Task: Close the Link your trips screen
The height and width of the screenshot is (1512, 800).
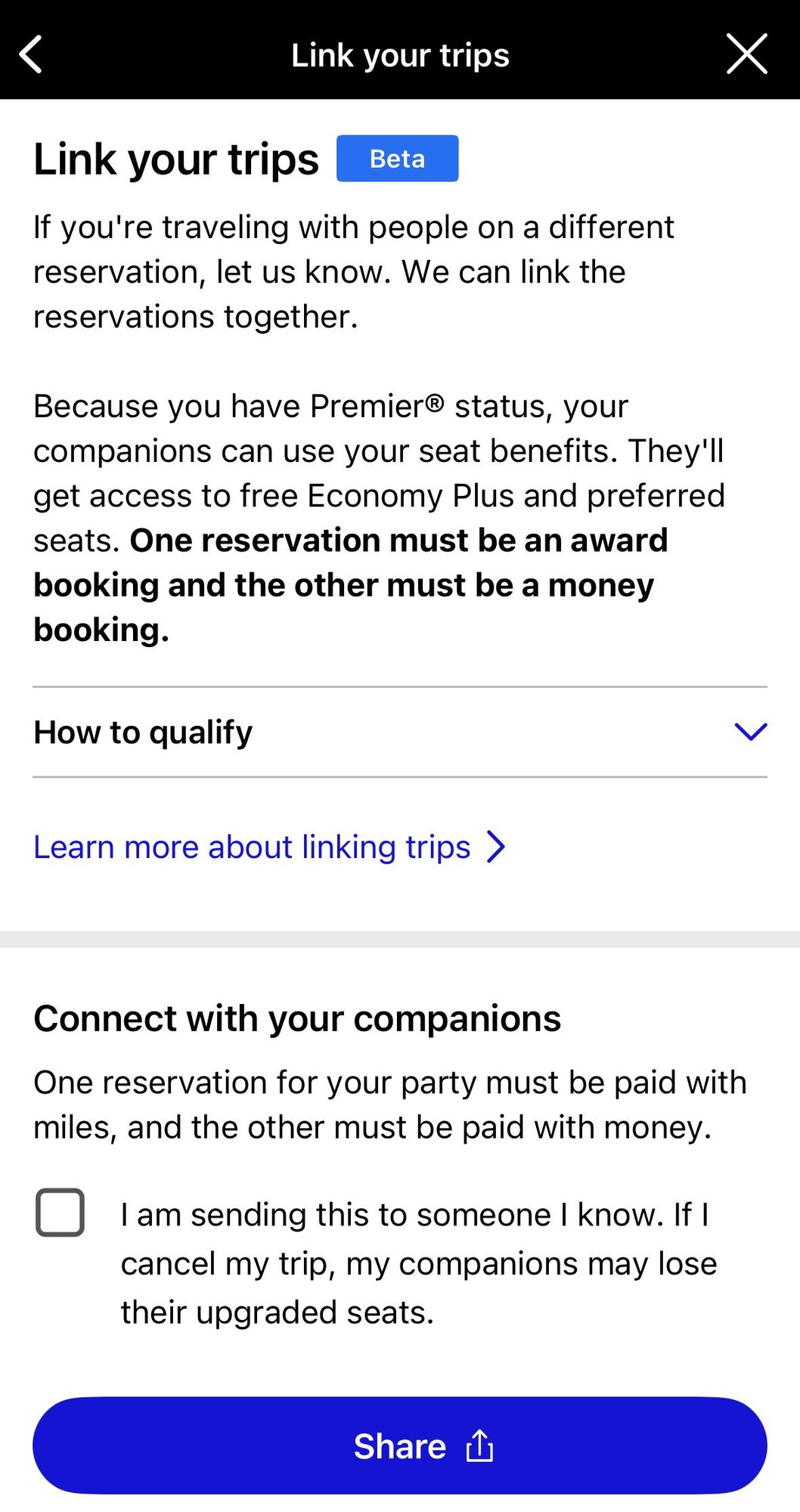Action: coord(746,54)
